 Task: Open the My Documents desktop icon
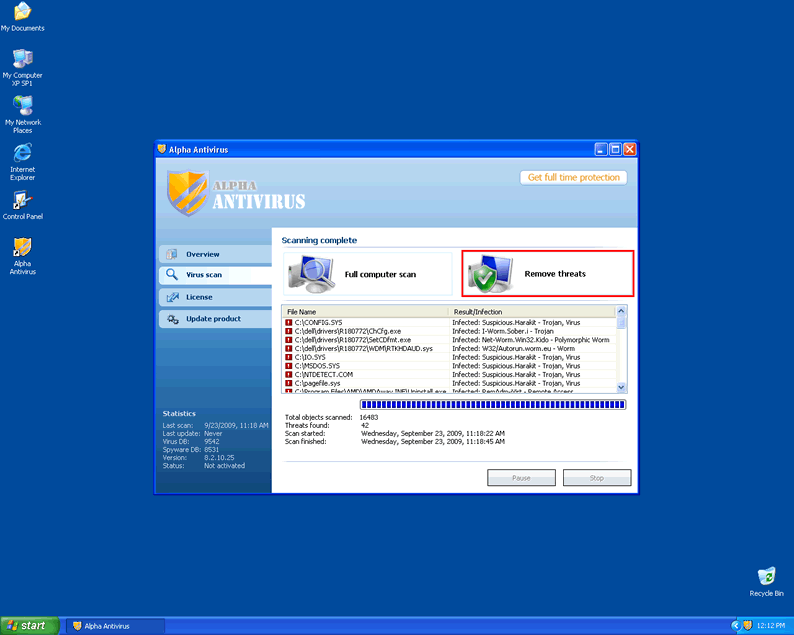[22, 13]
